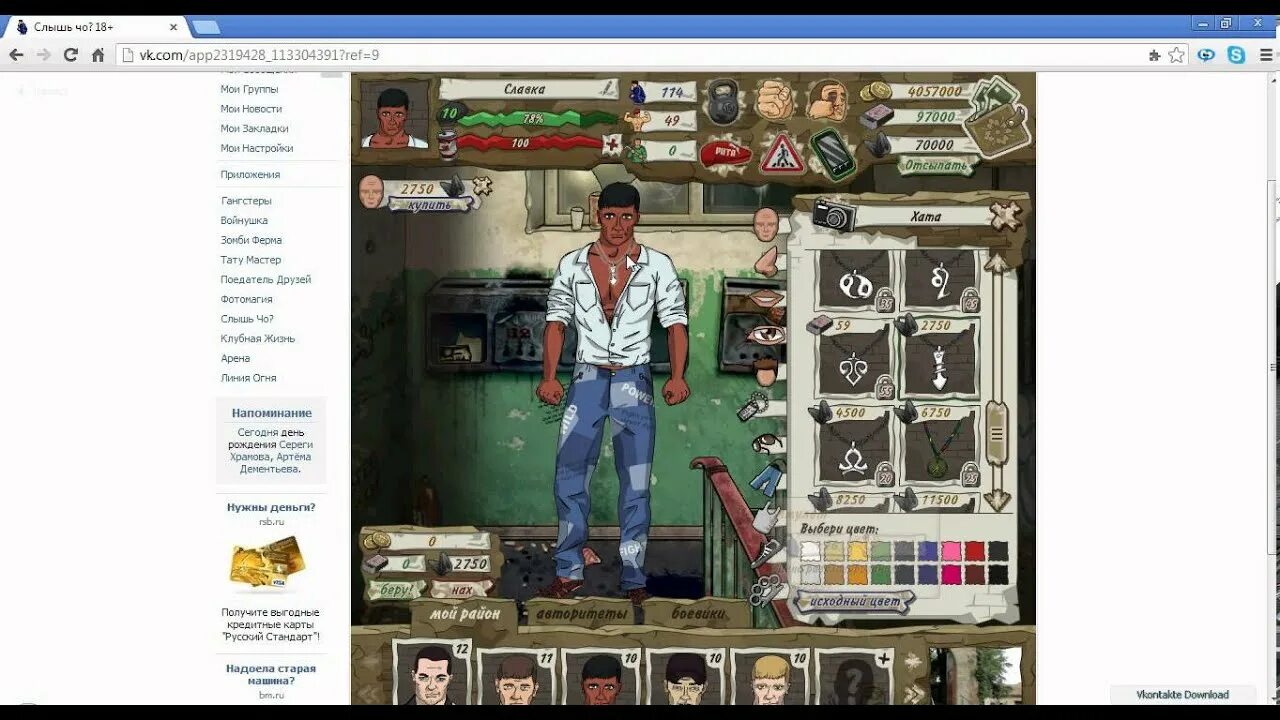Bookmark the page with the star icon
Viewport: 1280px width, 720px height.
coord(1177,55)
